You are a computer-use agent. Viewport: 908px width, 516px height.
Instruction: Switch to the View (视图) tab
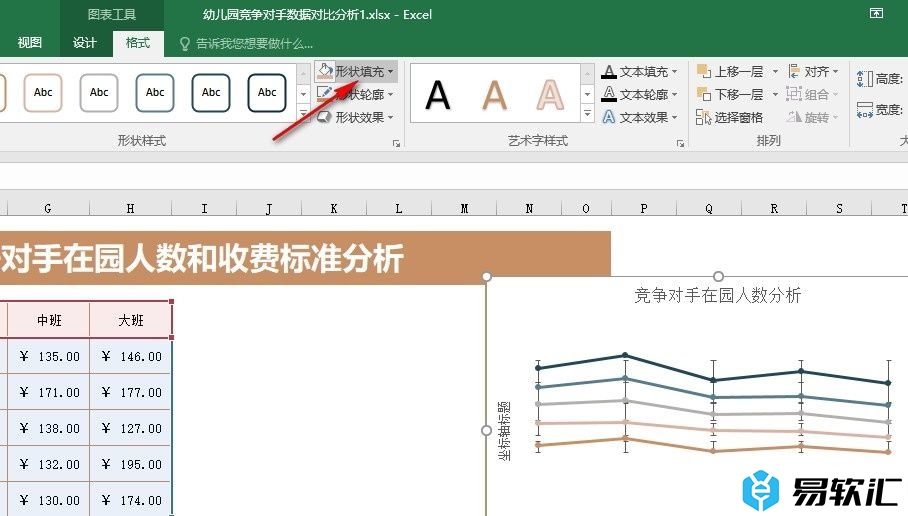[30, 43]
